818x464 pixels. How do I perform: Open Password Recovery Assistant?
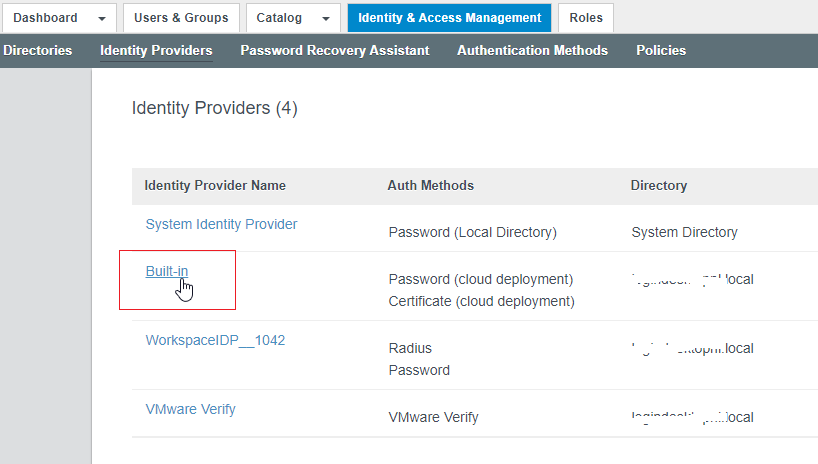[334, 50]
